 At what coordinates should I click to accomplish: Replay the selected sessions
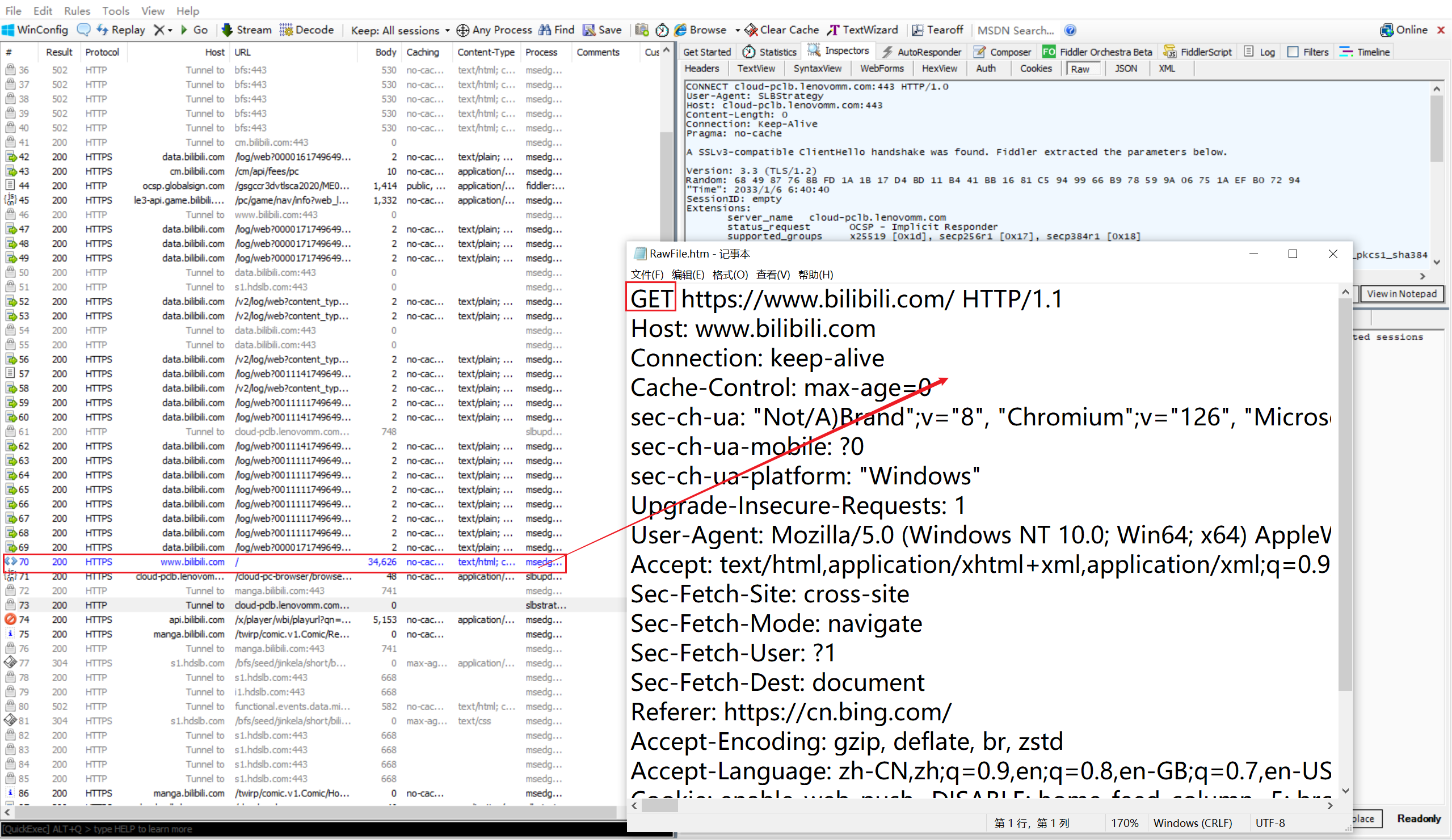(120, 30)
